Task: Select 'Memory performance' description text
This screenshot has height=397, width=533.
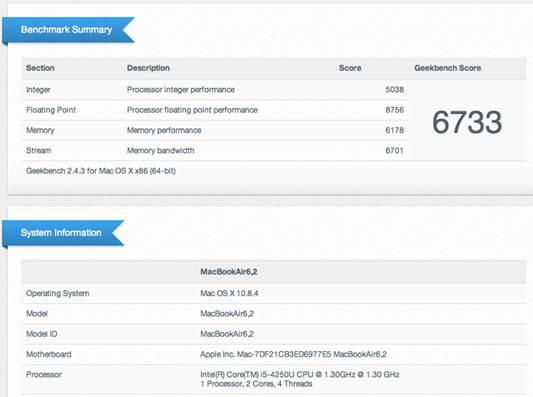Action: click(x=164, y=130)
